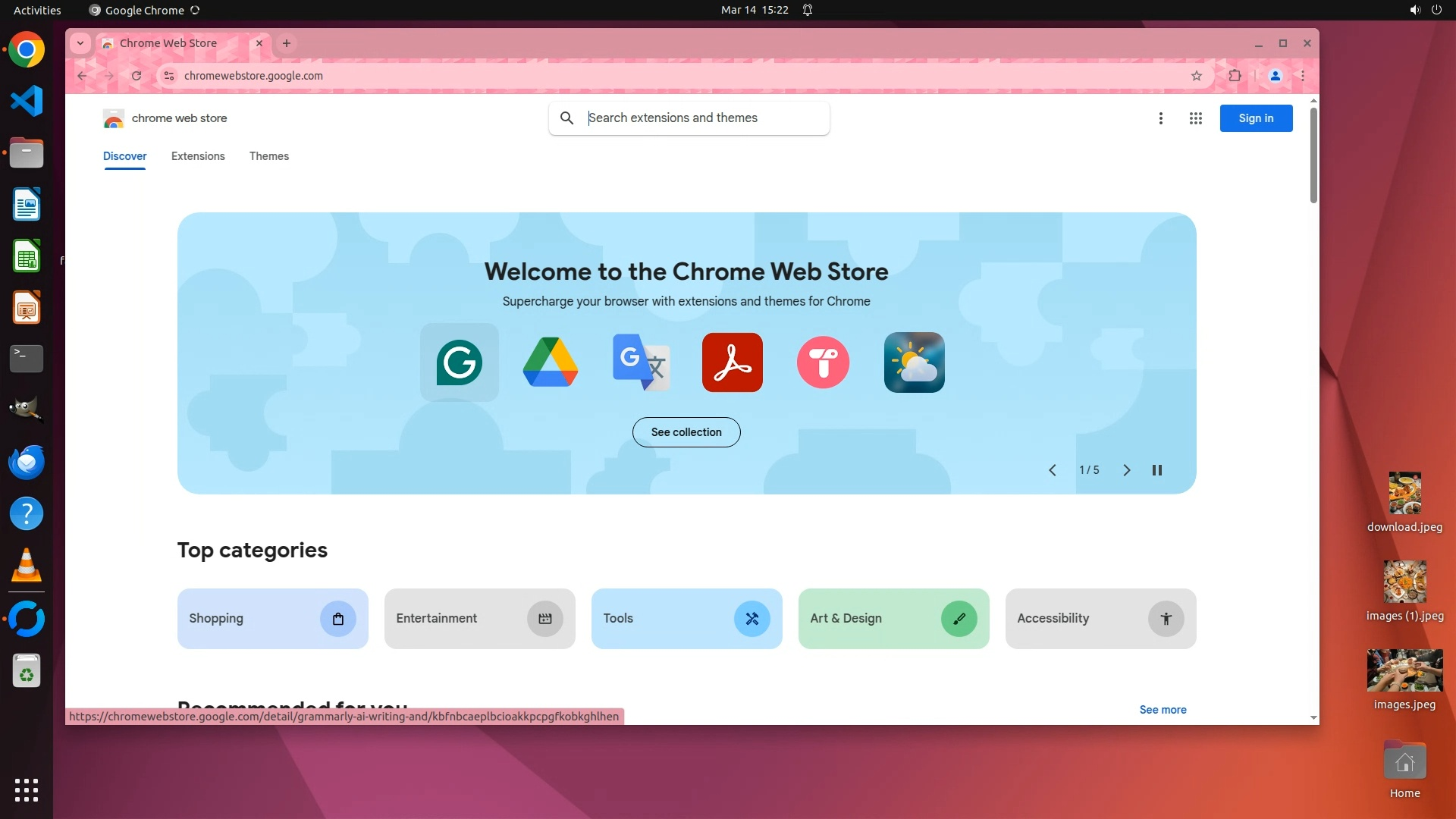Open the Grammarly extension icon

tap(460, 362)
